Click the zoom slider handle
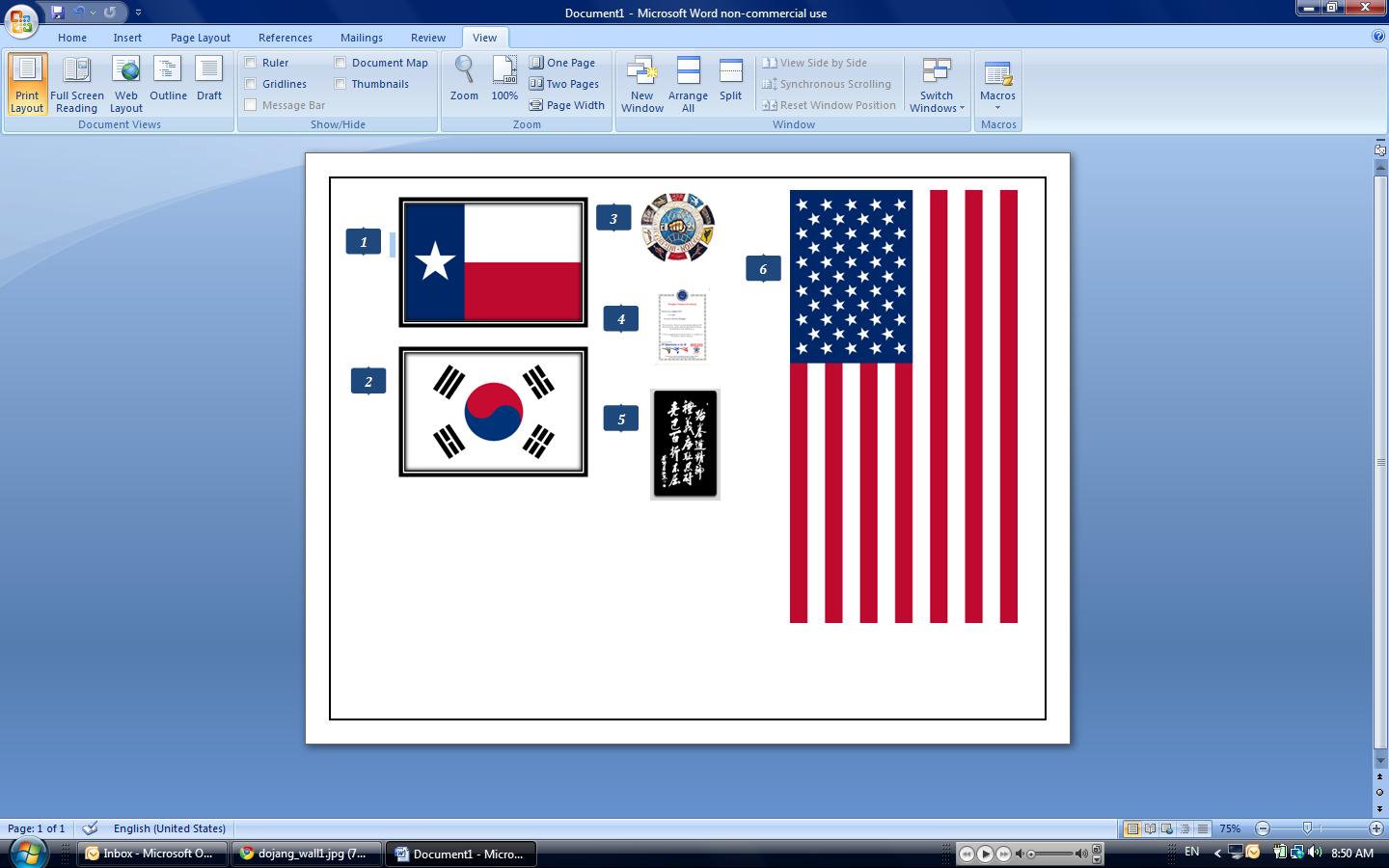This screenshot has width=1389, height=868. [1307, 828]
